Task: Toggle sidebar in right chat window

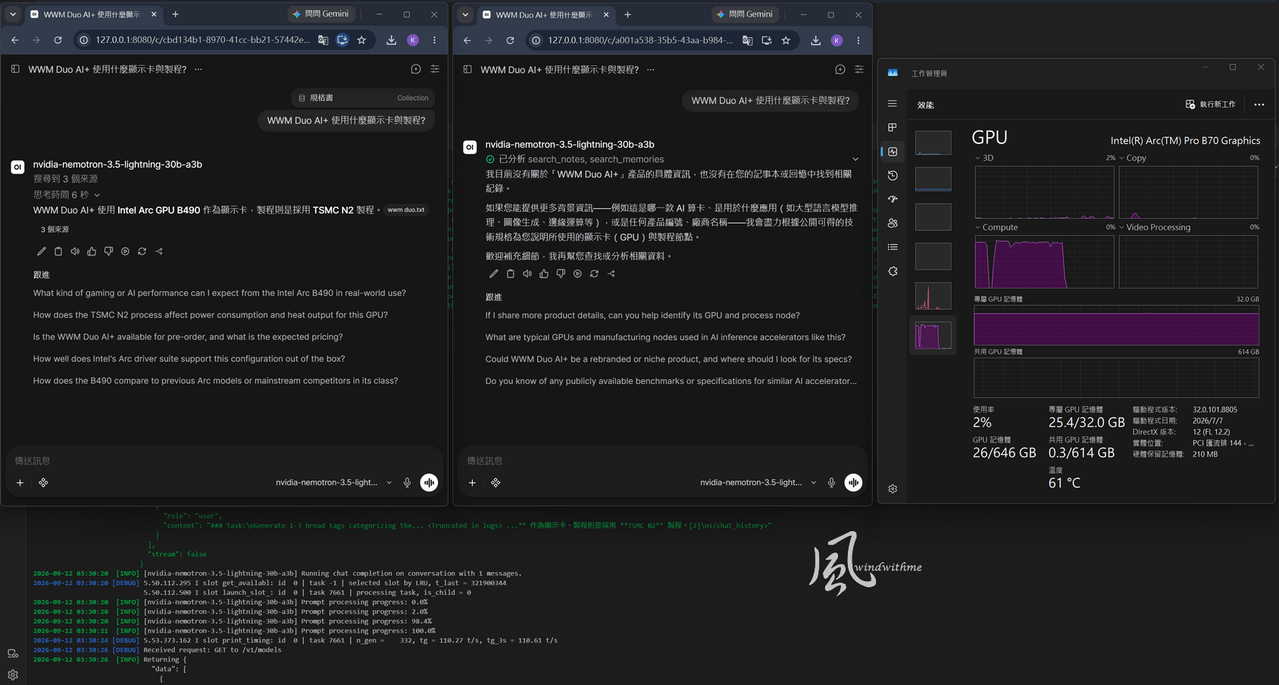Action: coord(466,70)
